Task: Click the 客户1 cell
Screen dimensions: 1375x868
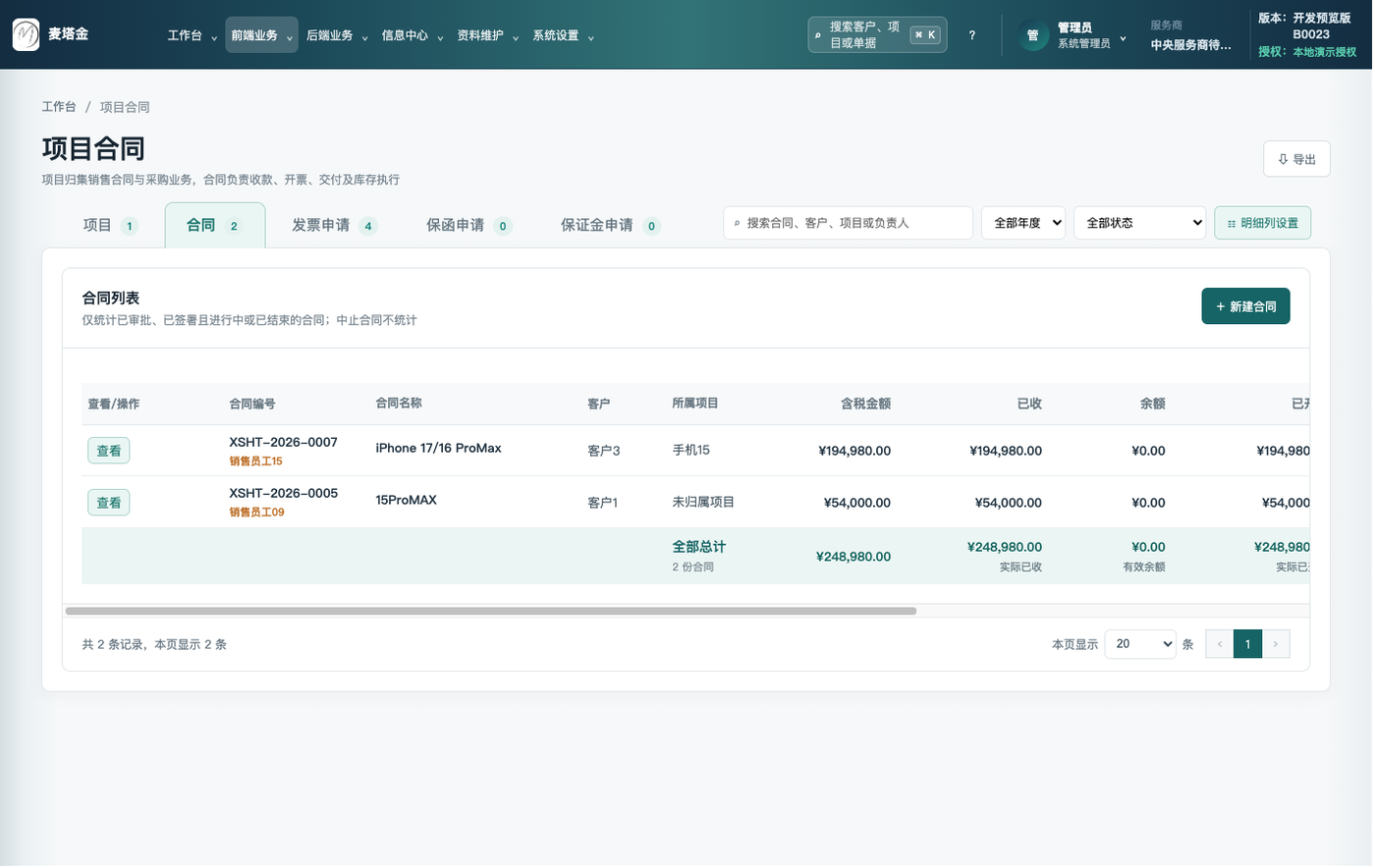Action: pos(604,504)
